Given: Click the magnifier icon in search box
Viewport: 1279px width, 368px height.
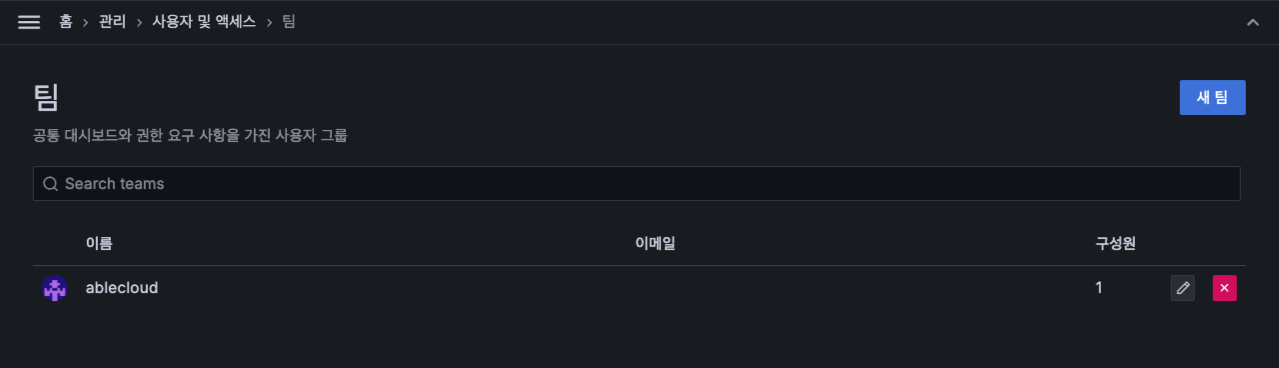Looking at the screenshot, I should (x=50, y=184).
